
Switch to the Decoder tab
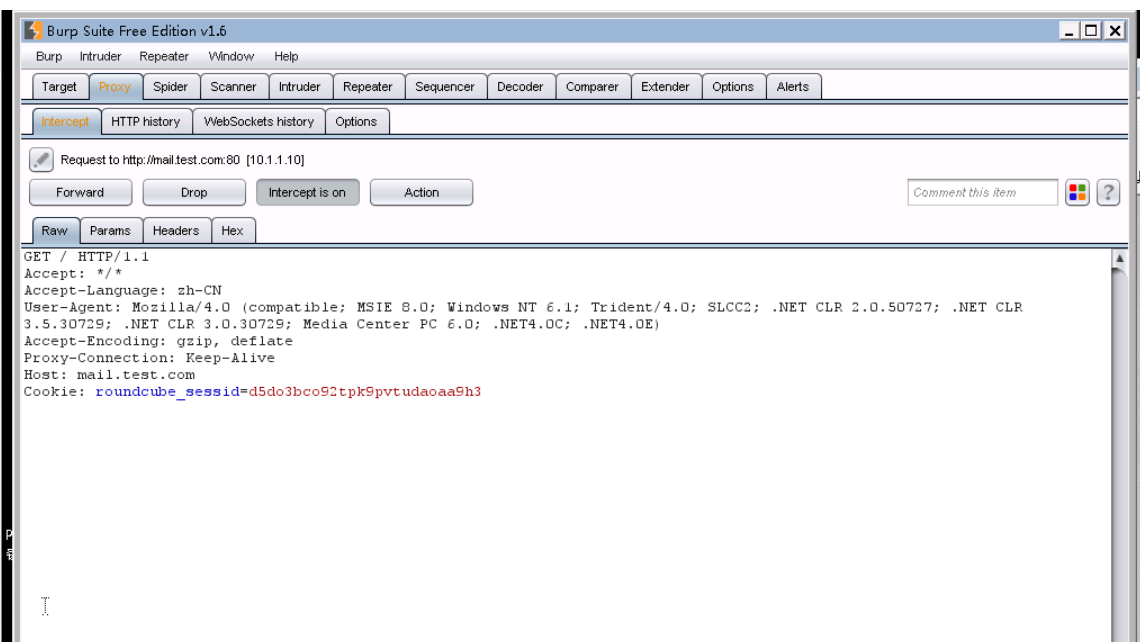coord(520,87)
